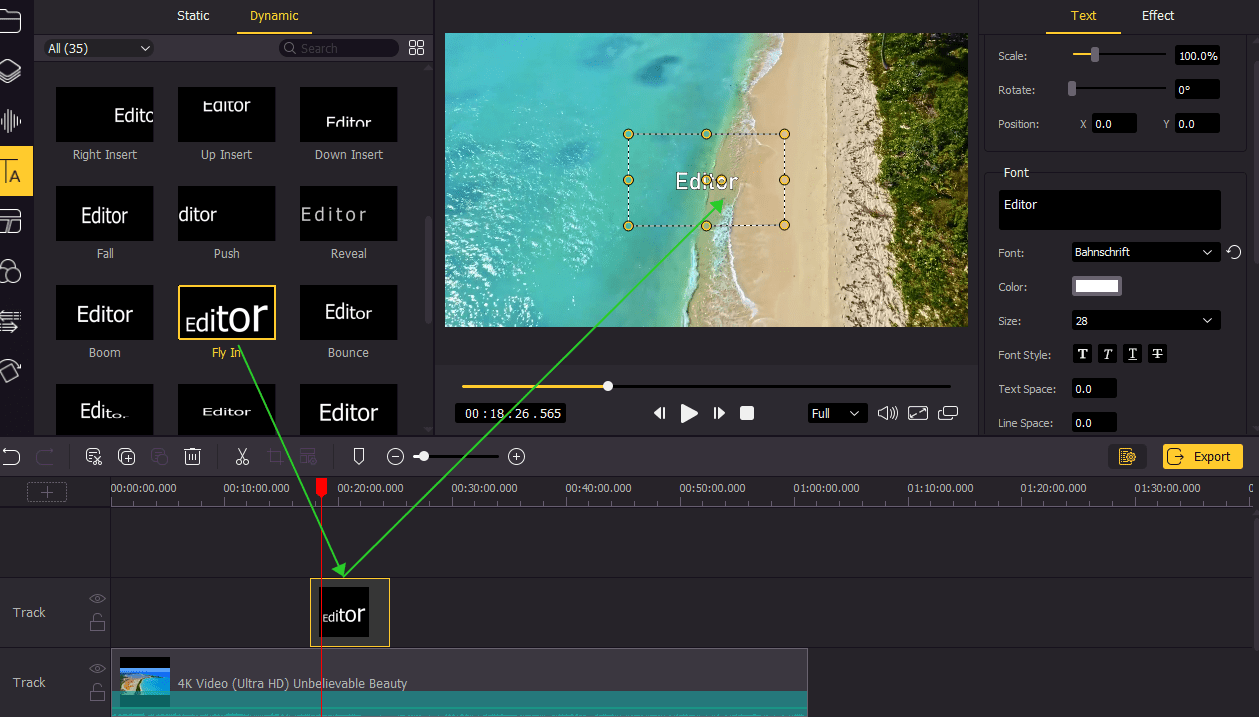Click the Search templates field
Screen dimensions: 1259x717
[x=339, y=48]
